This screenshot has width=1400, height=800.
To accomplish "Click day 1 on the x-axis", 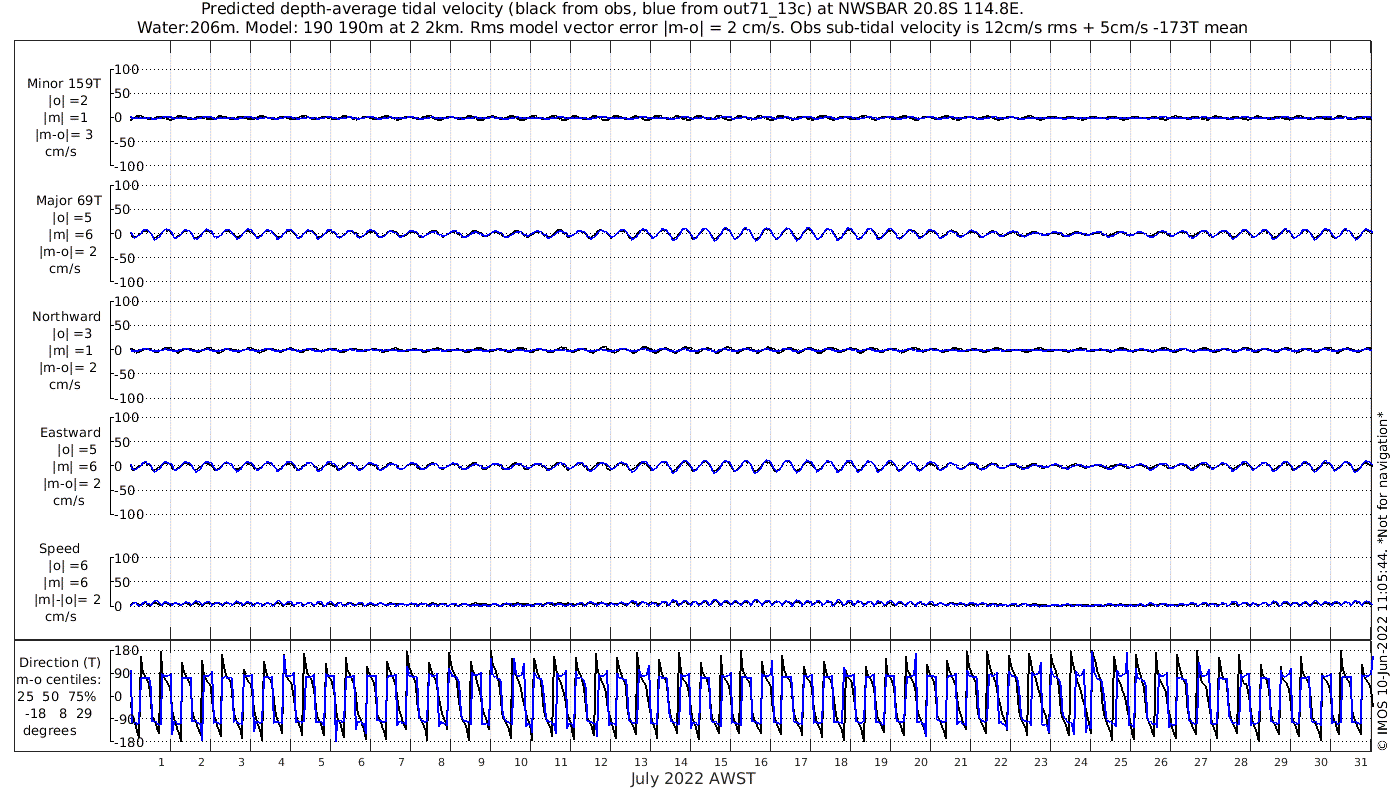I will click(161, 762).
